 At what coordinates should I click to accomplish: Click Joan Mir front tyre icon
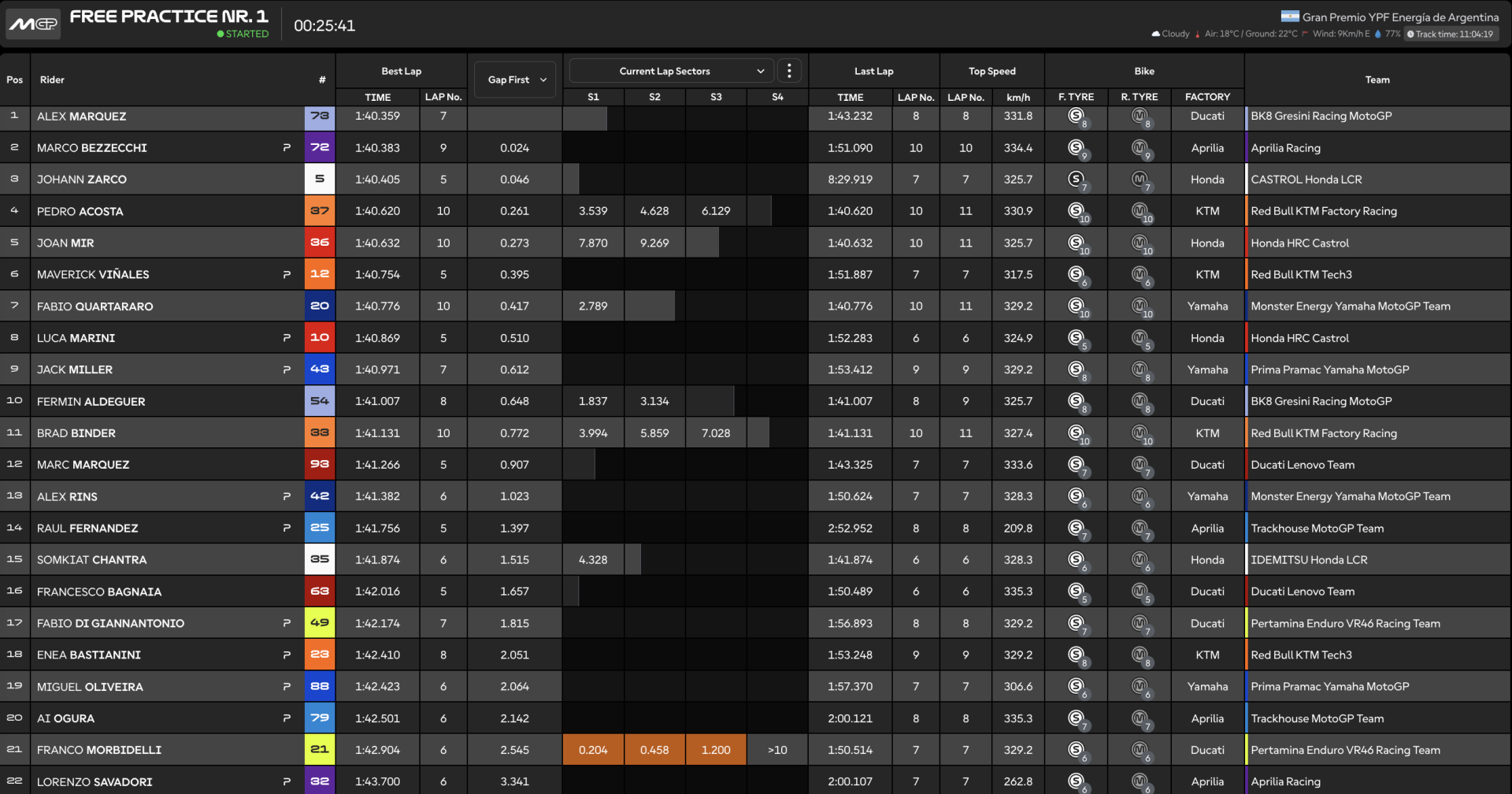[x=1077, y=243]
